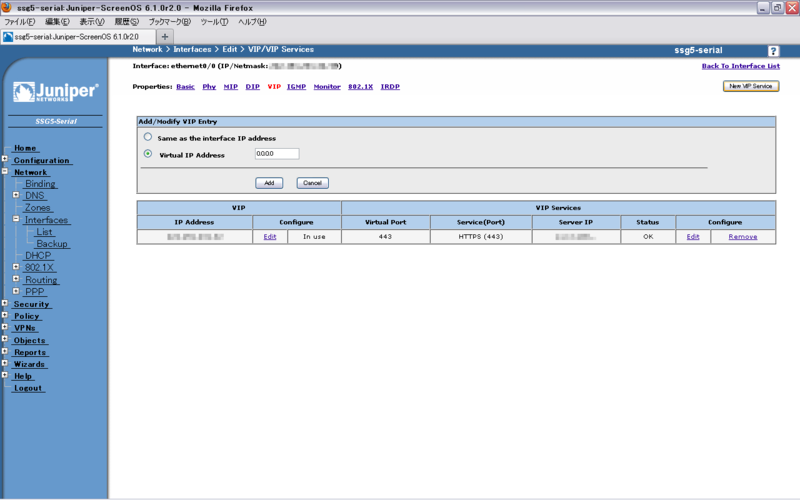Click the 'In use' cell text

(x=314, y=237)
